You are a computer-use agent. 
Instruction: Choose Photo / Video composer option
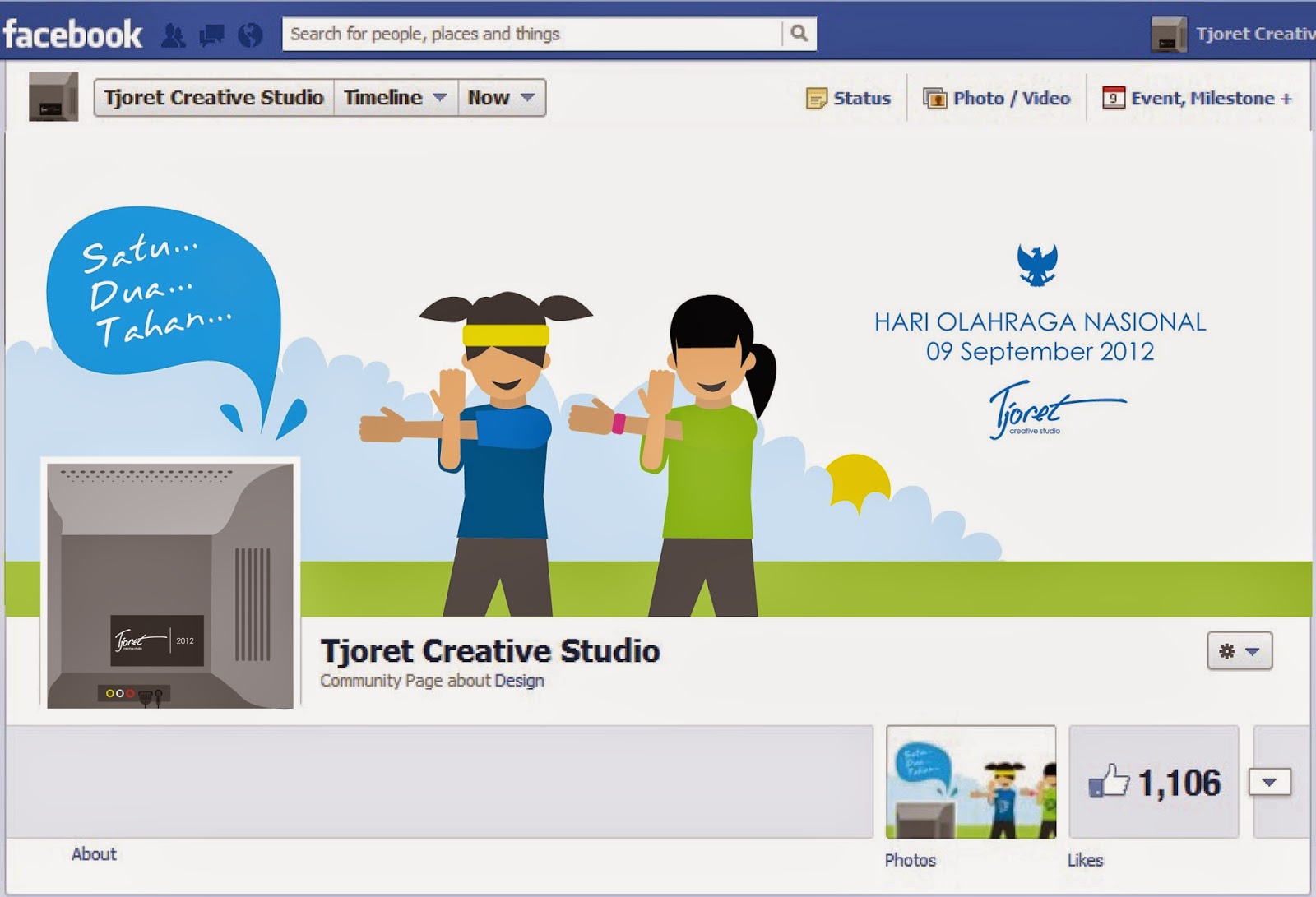click(997, 99)
